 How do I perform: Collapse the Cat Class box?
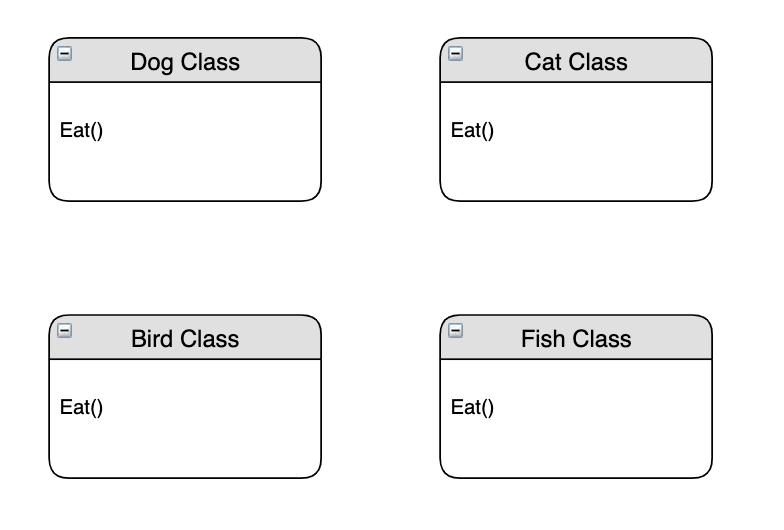[456, 53]
